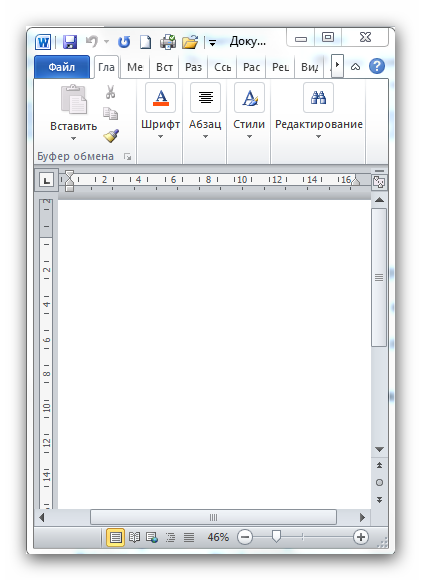Image resolution: width=421 pixels, height=580 pixels.
Task: Open the Шрифт font group
Action: pos(160,111)
